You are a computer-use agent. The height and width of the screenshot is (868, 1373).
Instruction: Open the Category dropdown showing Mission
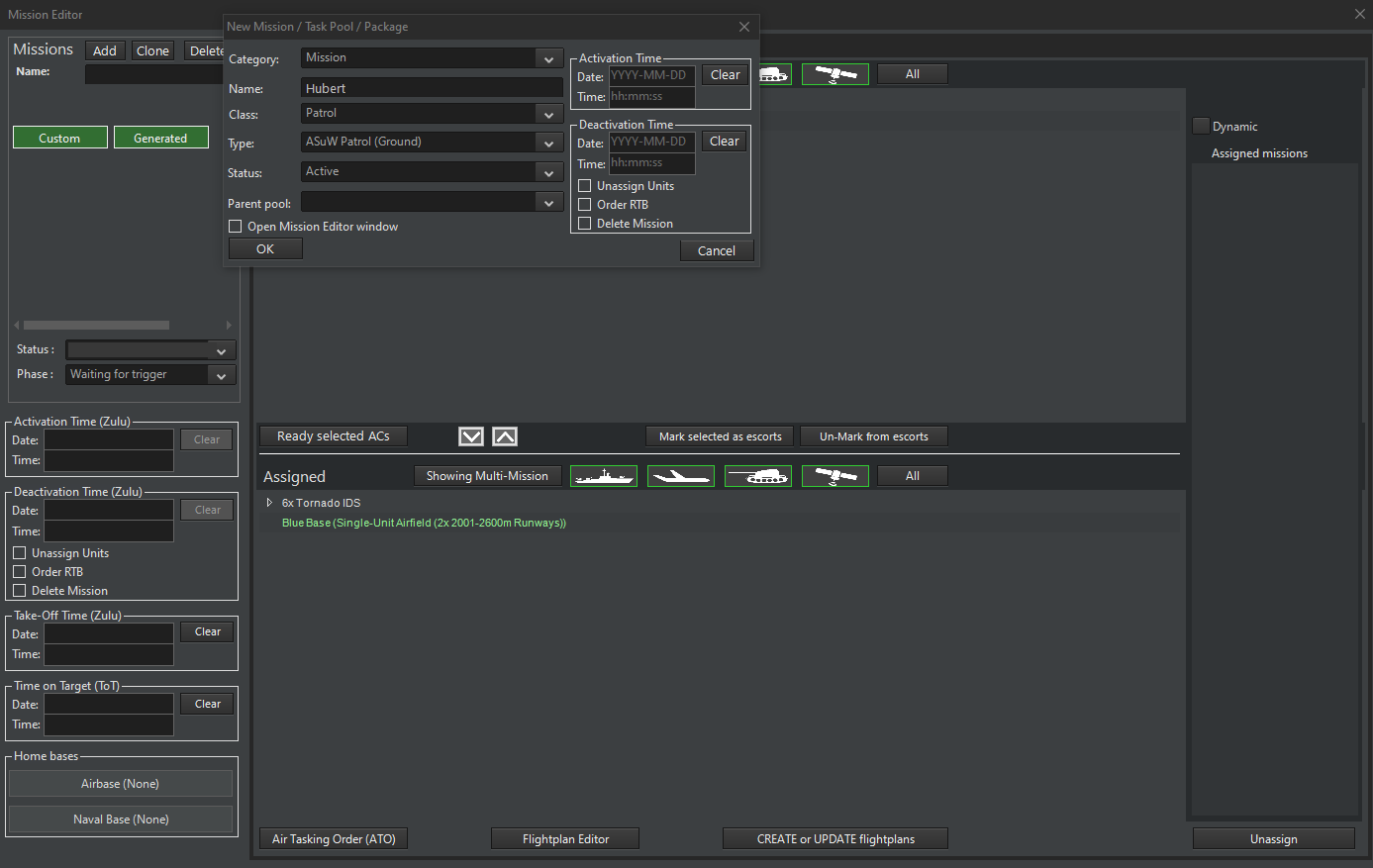432,58
